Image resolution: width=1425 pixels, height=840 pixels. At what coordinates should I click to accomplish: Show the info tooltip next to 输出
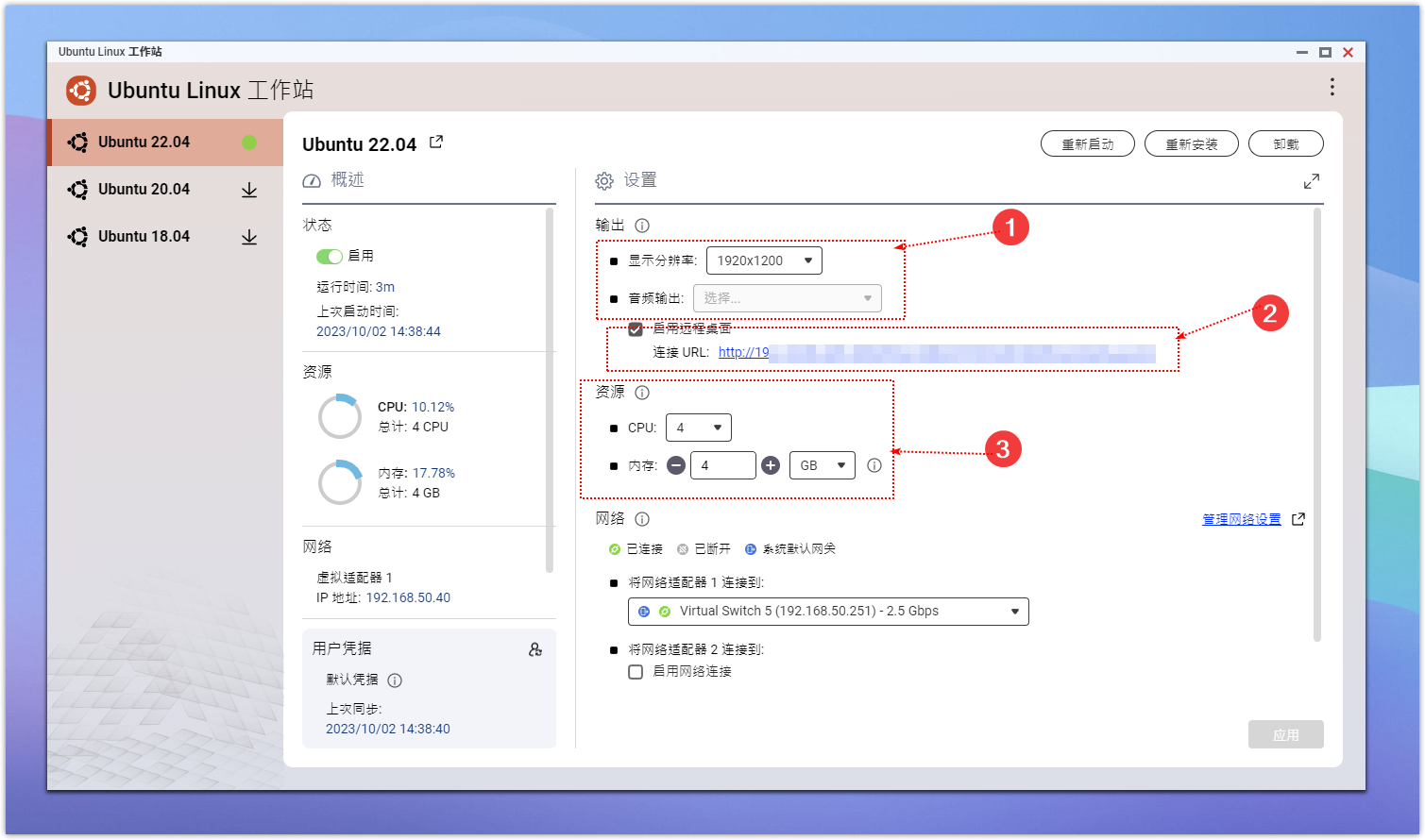point(642,226)
